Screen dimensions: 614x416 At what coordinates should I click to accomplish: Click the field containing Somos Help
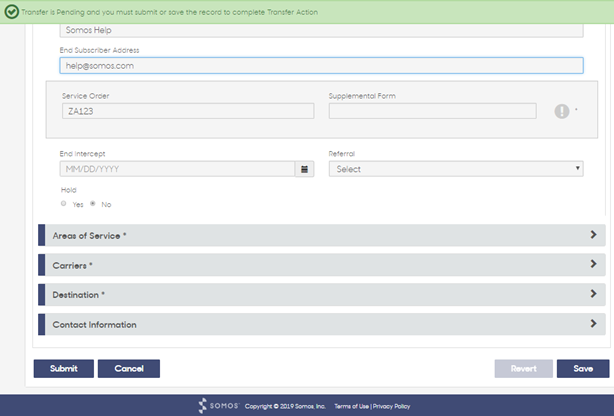pos(321,31)
